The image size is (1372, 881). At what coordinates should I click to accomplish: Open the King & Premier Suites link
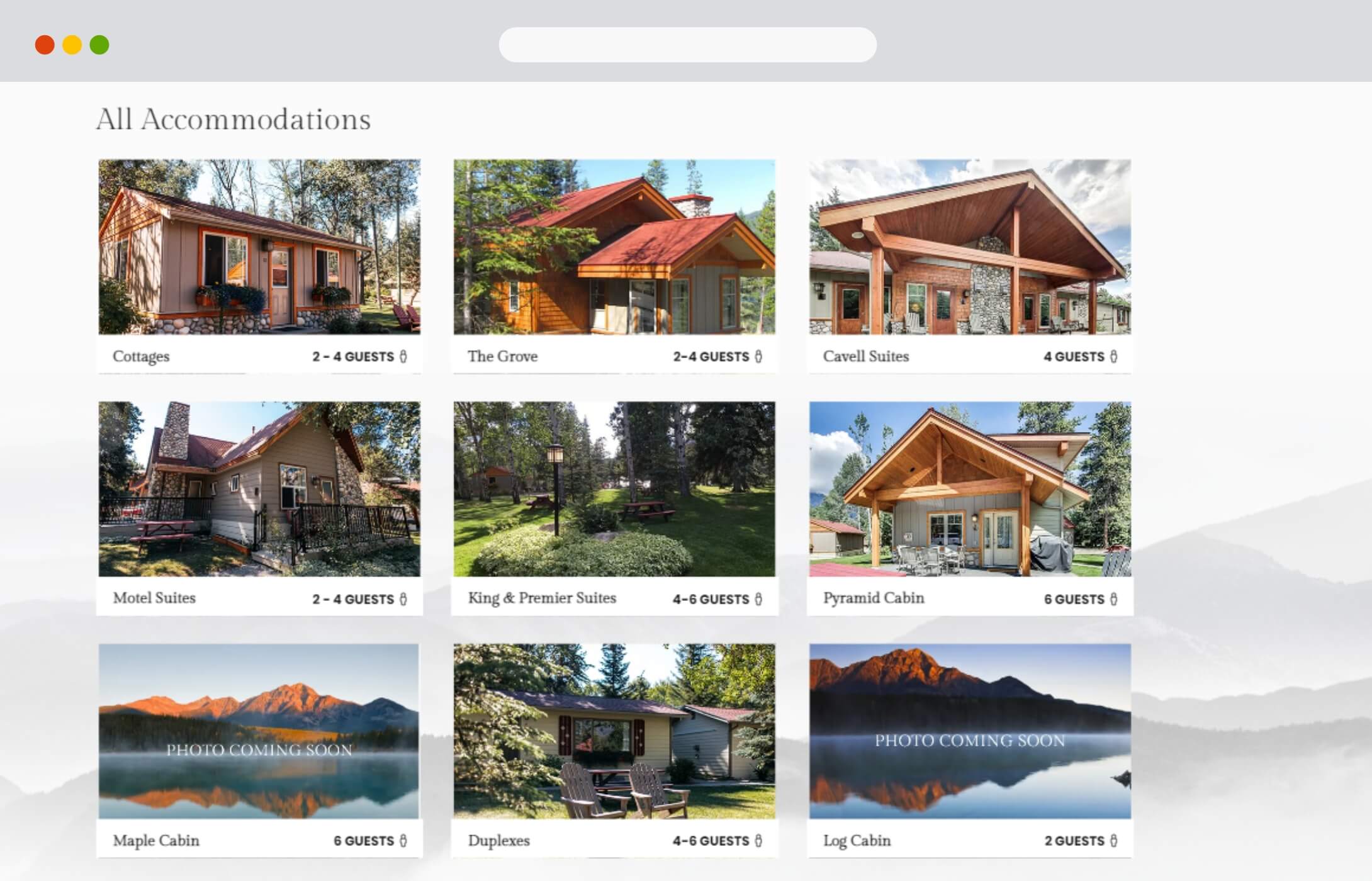point(542,598)
